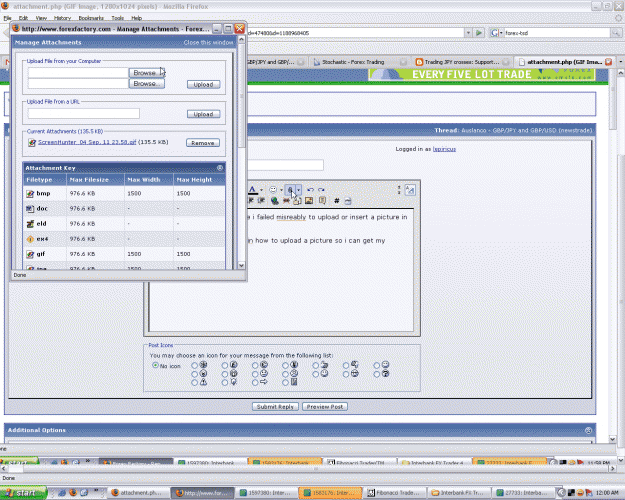The image size is (625, 500).
Task: Remove the ScreenHunter attachment
Action: (x=203, y=143)
